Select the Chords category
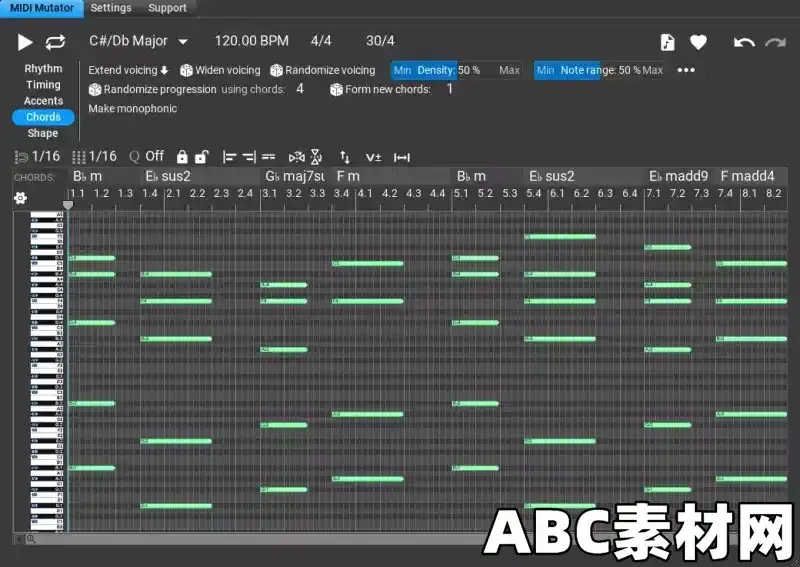Image resolution: width=800 pixels, height=567 pixels. coord(43,117)
